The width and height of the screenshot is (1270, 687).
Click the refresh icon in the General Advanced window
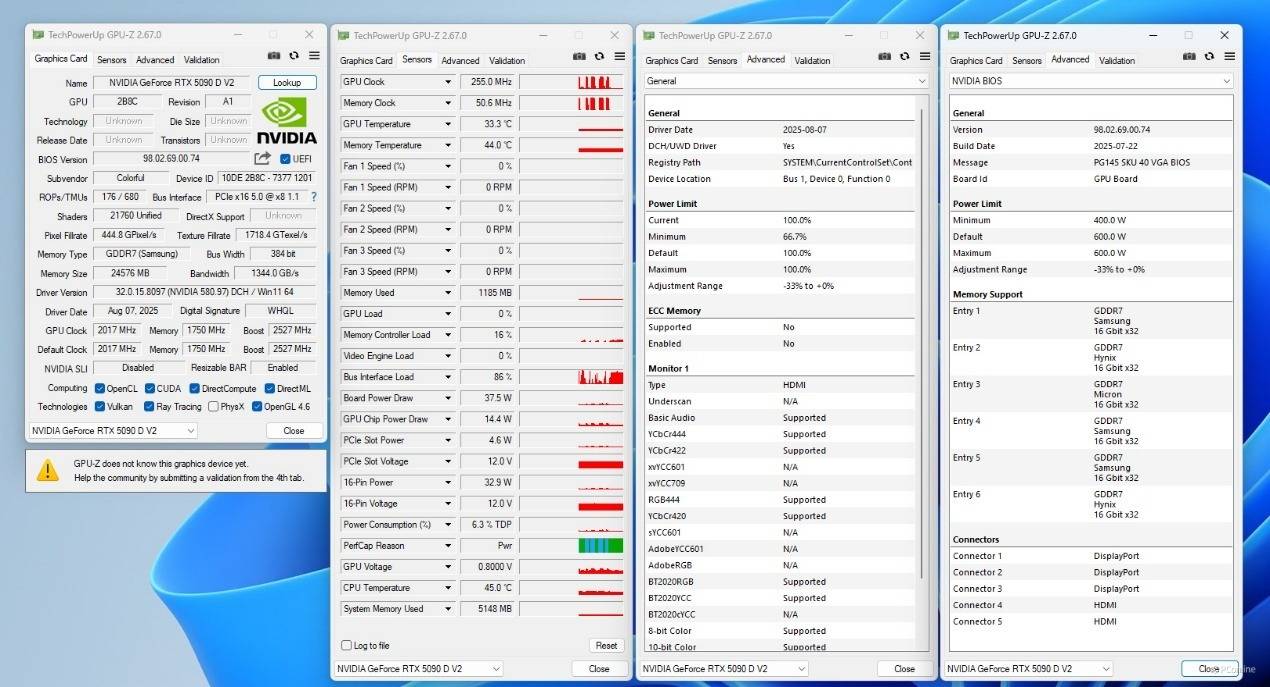905,58
